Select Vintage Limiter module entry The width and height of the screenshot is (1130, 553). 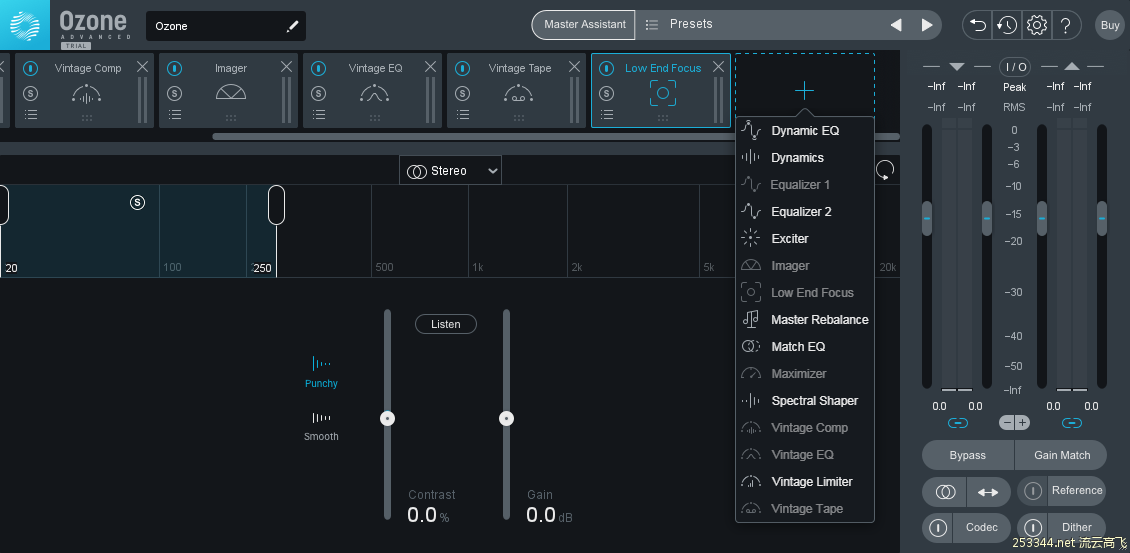point(805,482)
